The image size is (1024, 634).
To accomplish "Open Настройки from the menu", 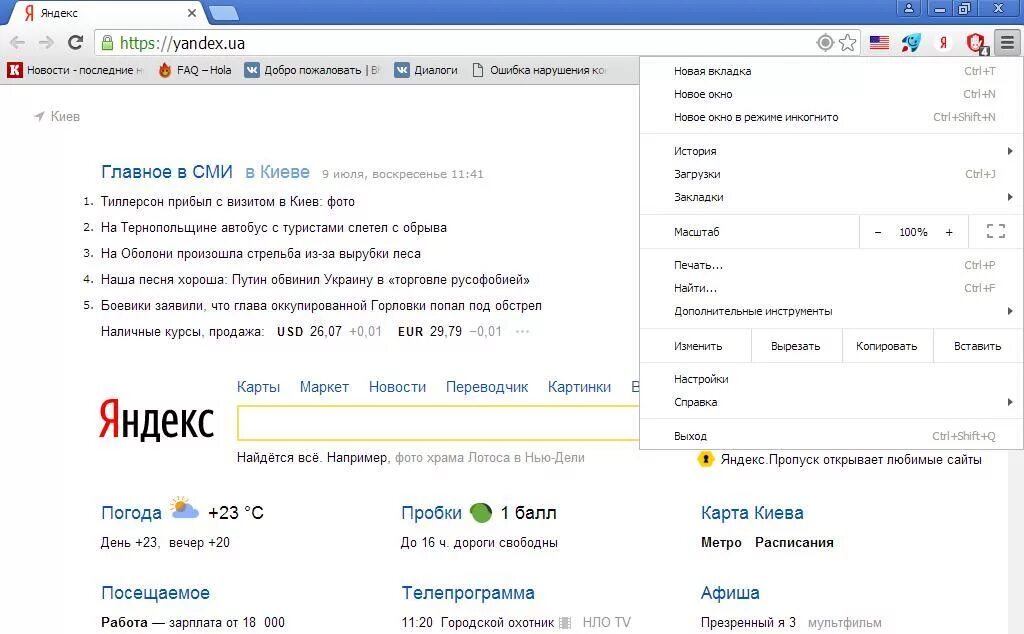I will point(831,379).
